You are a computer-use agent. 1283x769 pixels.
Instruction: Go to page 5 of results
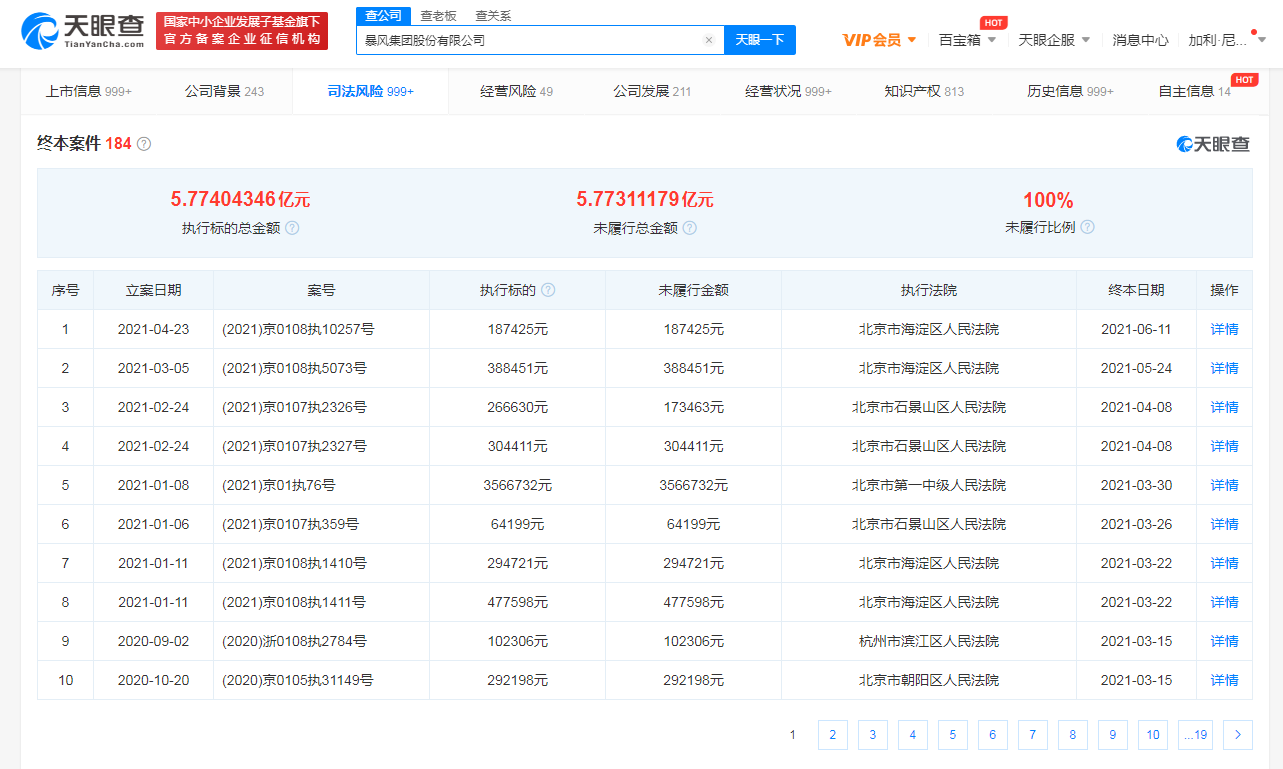pyautogui.click(x=952, y=735)
